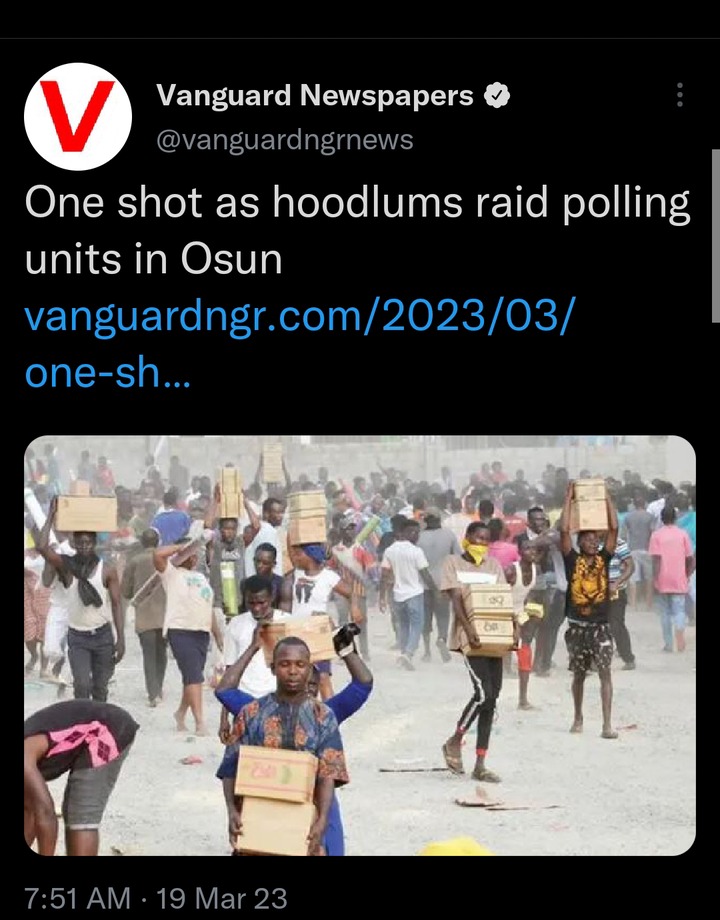Open the Vanguard Newspapers profile avatar
The width and height of the screenshot is (720, 920).
pos(77,116)
